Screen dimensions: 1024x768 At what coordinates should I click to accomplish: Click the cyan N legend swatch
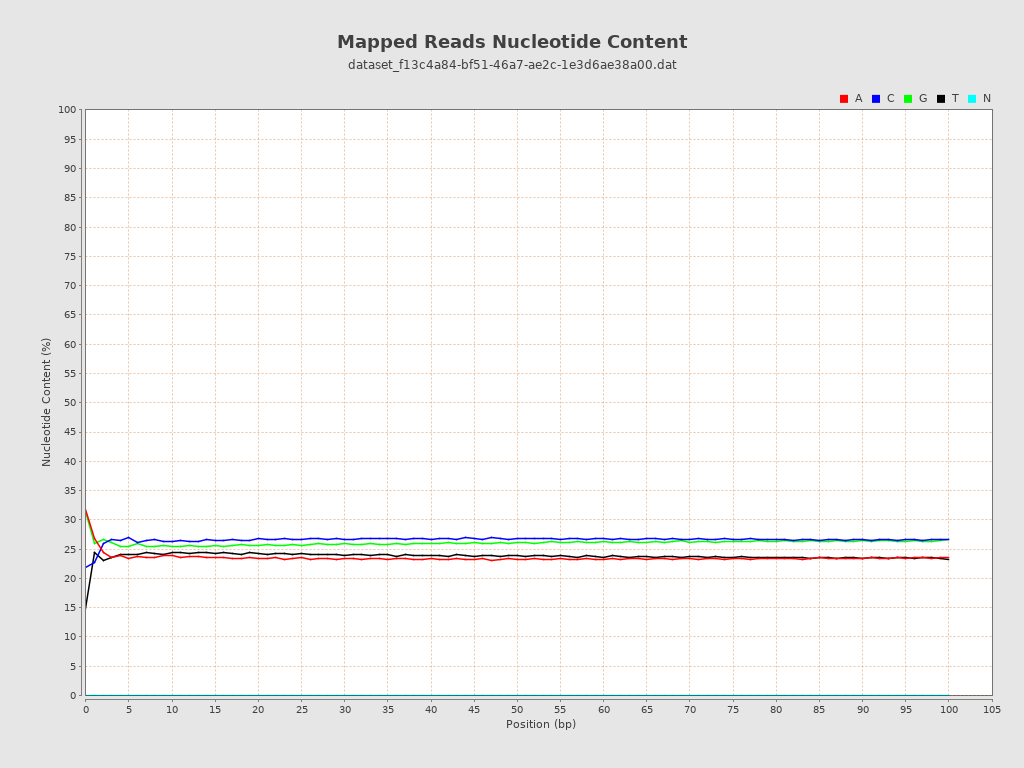[972, 99]
